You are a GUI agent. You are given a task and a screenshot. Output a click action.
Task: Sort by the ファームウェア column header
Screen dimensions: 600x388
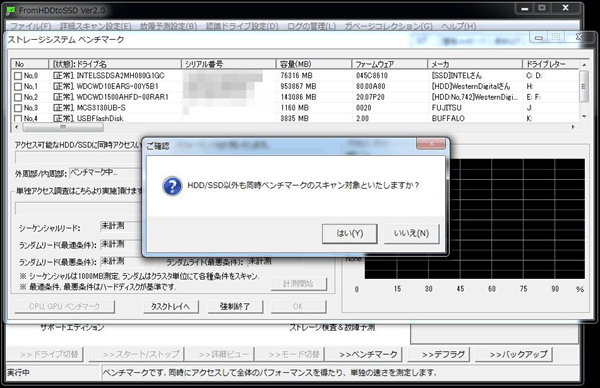390,64
